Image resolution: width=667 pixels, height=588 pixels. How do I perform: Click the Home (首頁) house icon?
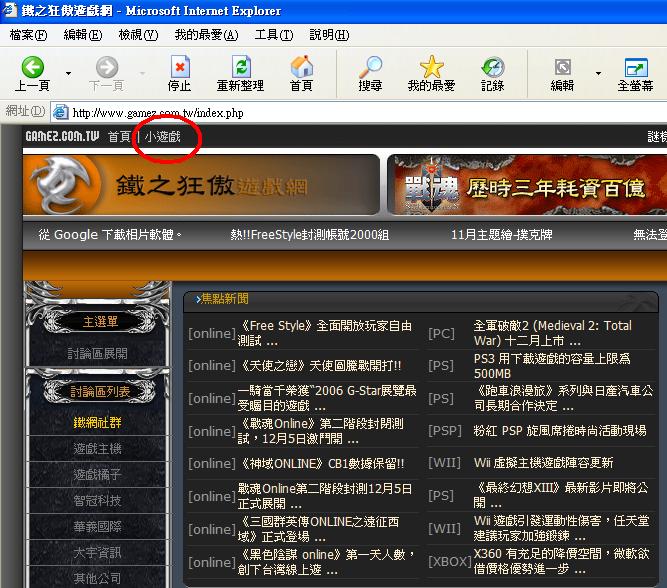pyautogui.click(x=302, y=67)
